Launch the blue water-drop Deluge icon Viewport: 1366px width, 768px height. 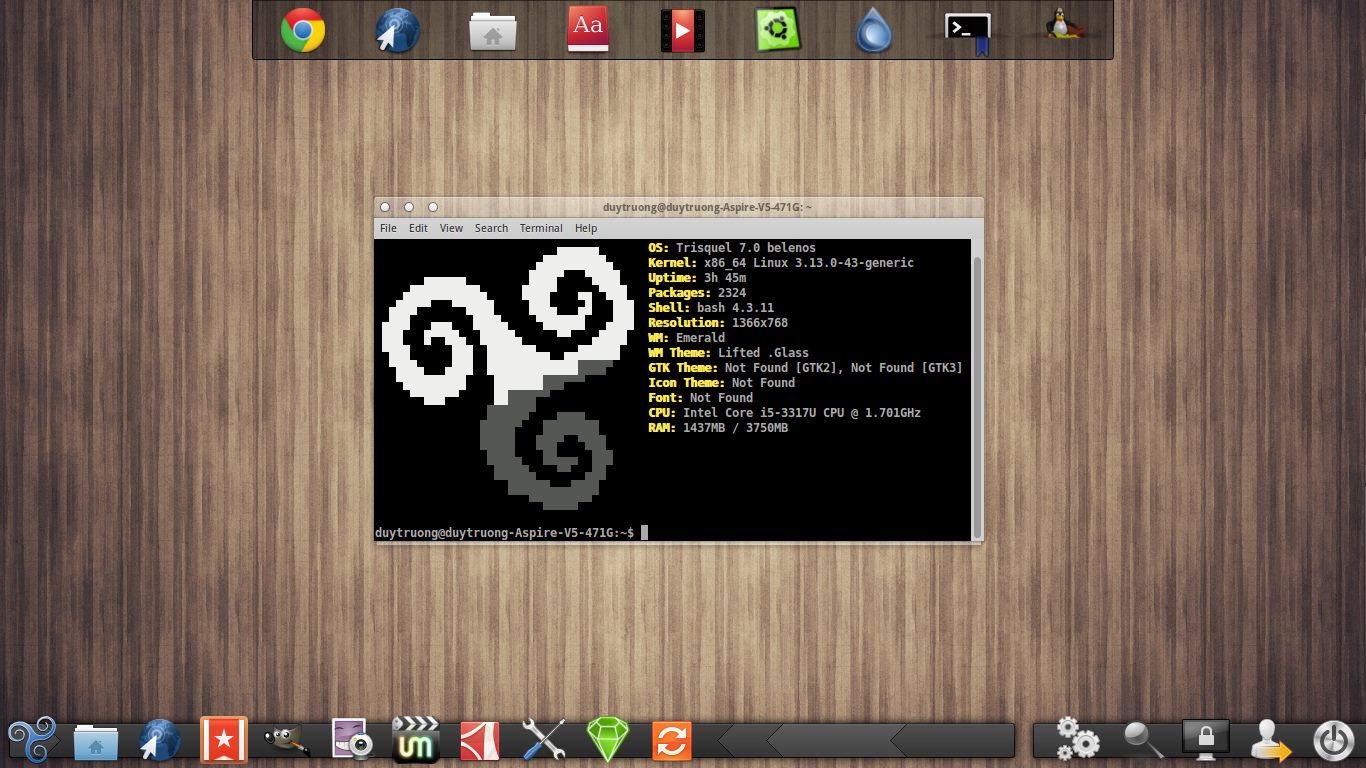point(873,30)
